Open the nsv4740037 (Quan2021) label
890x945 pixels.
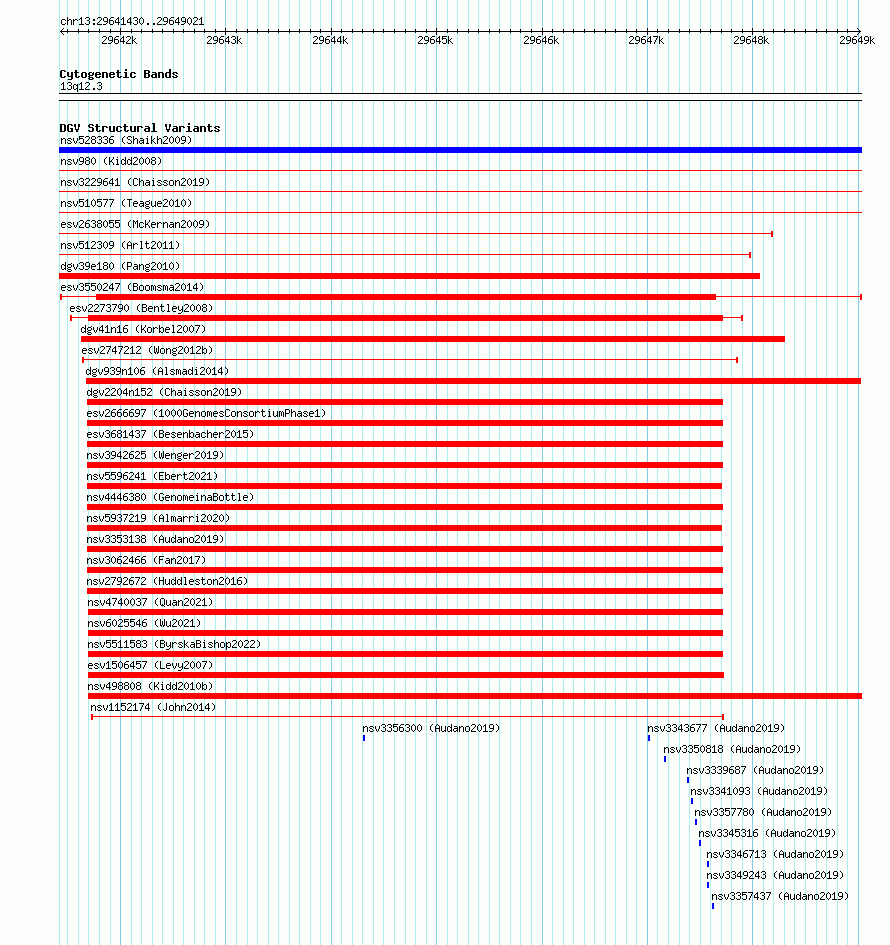click(x=150, y=602)
